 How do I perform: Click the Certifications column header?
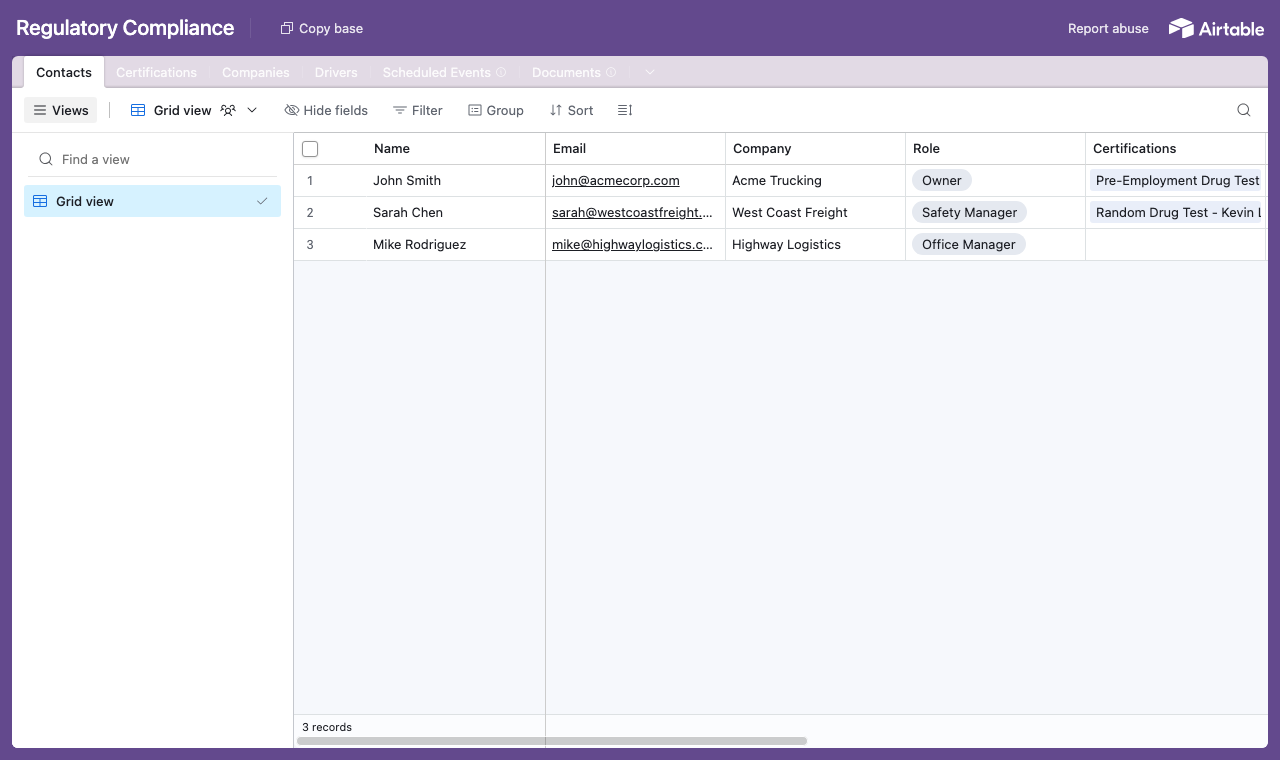pos(1176,148)
